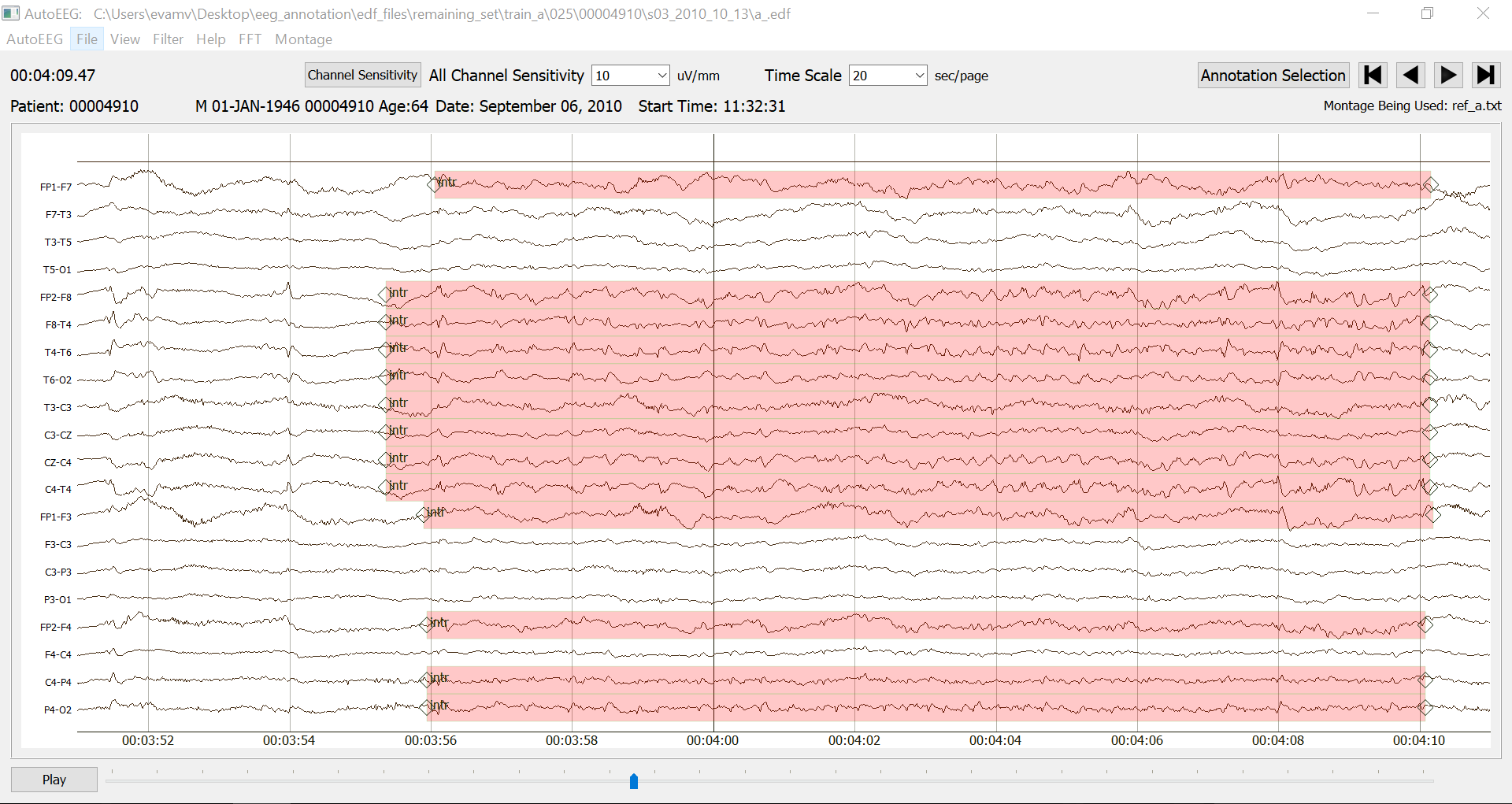Click the blue playback position slider handle

(x=634, y=780)
